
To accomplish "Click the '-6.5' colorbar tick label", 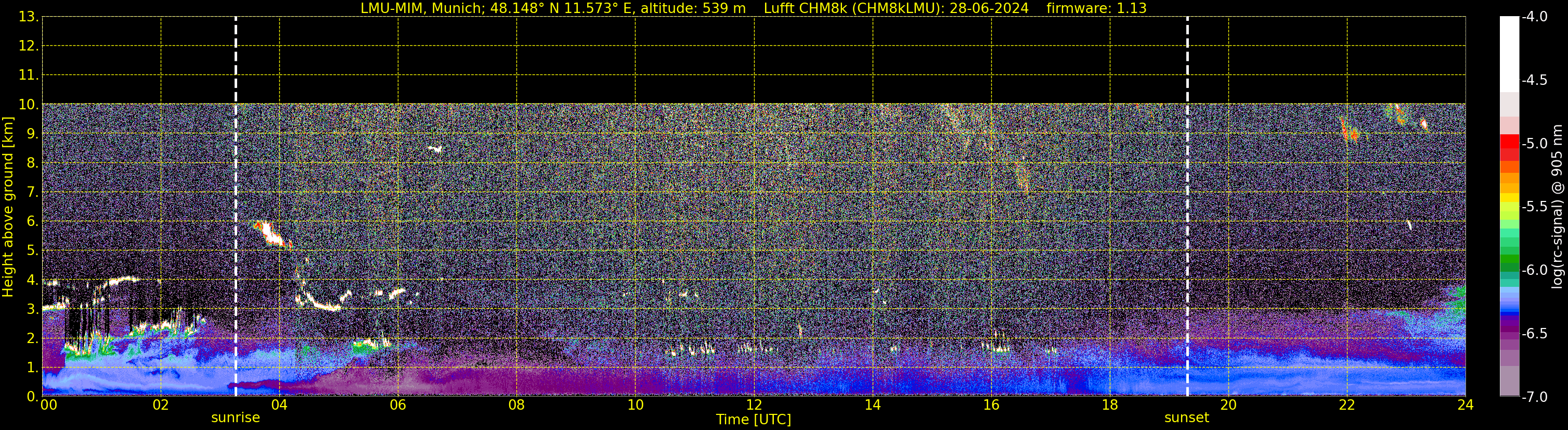I will (1534, 334).
